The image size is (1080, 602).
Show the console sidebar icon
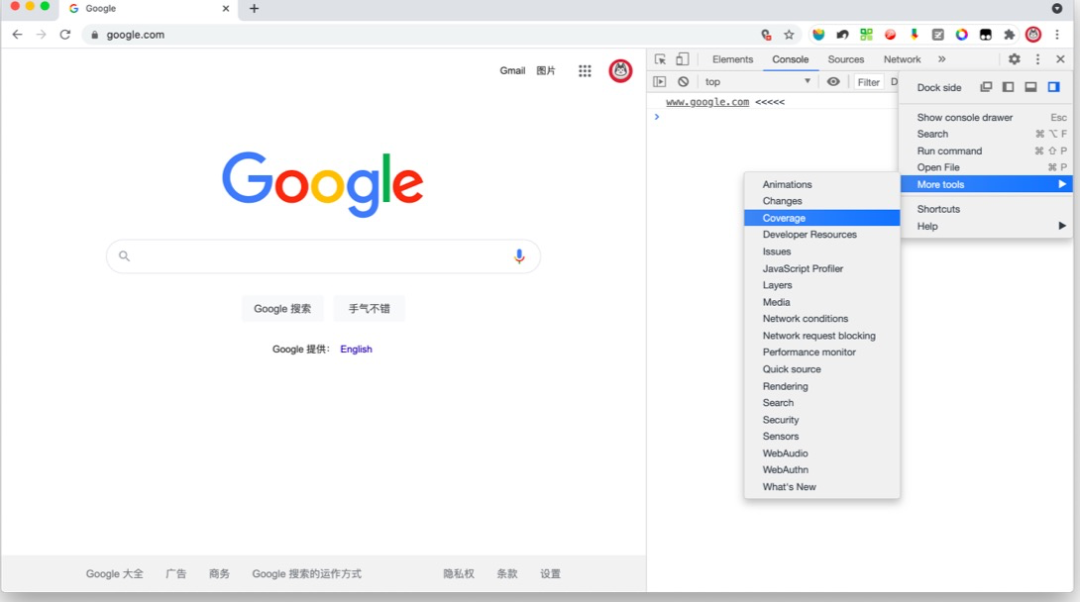pos(659,81)
